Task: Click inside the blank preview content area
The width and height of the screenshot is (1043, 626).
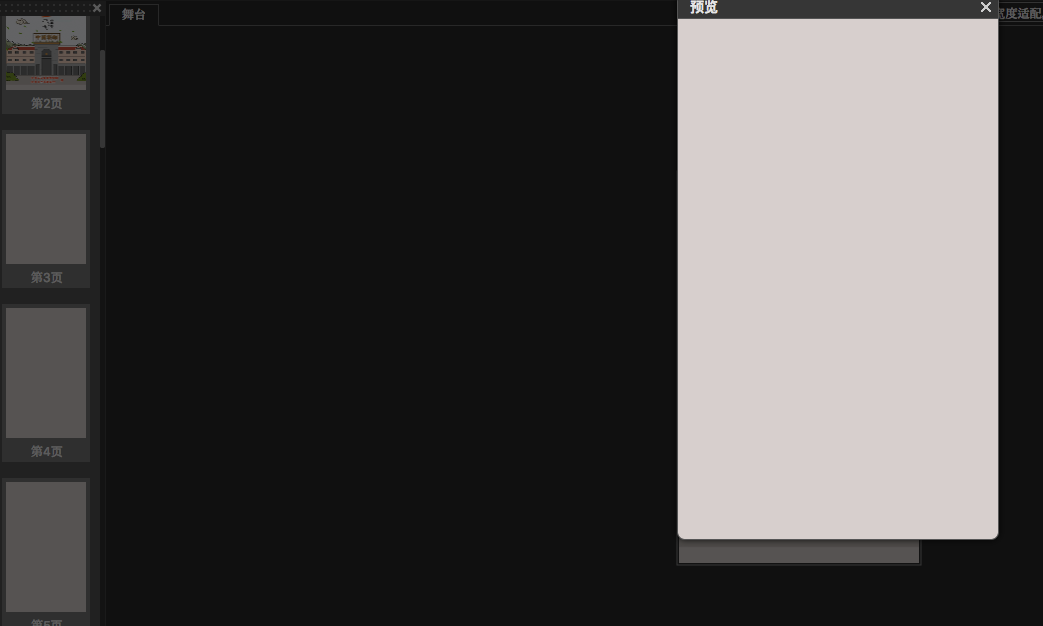Action: [837, 278]
